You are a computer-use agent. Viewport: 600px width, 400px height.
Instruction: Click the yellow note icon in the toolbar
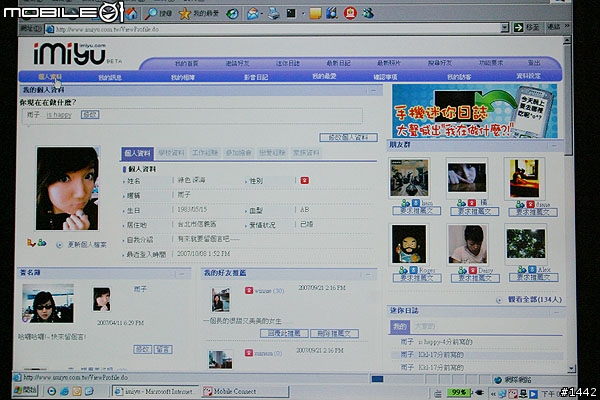tap(316, 14)
